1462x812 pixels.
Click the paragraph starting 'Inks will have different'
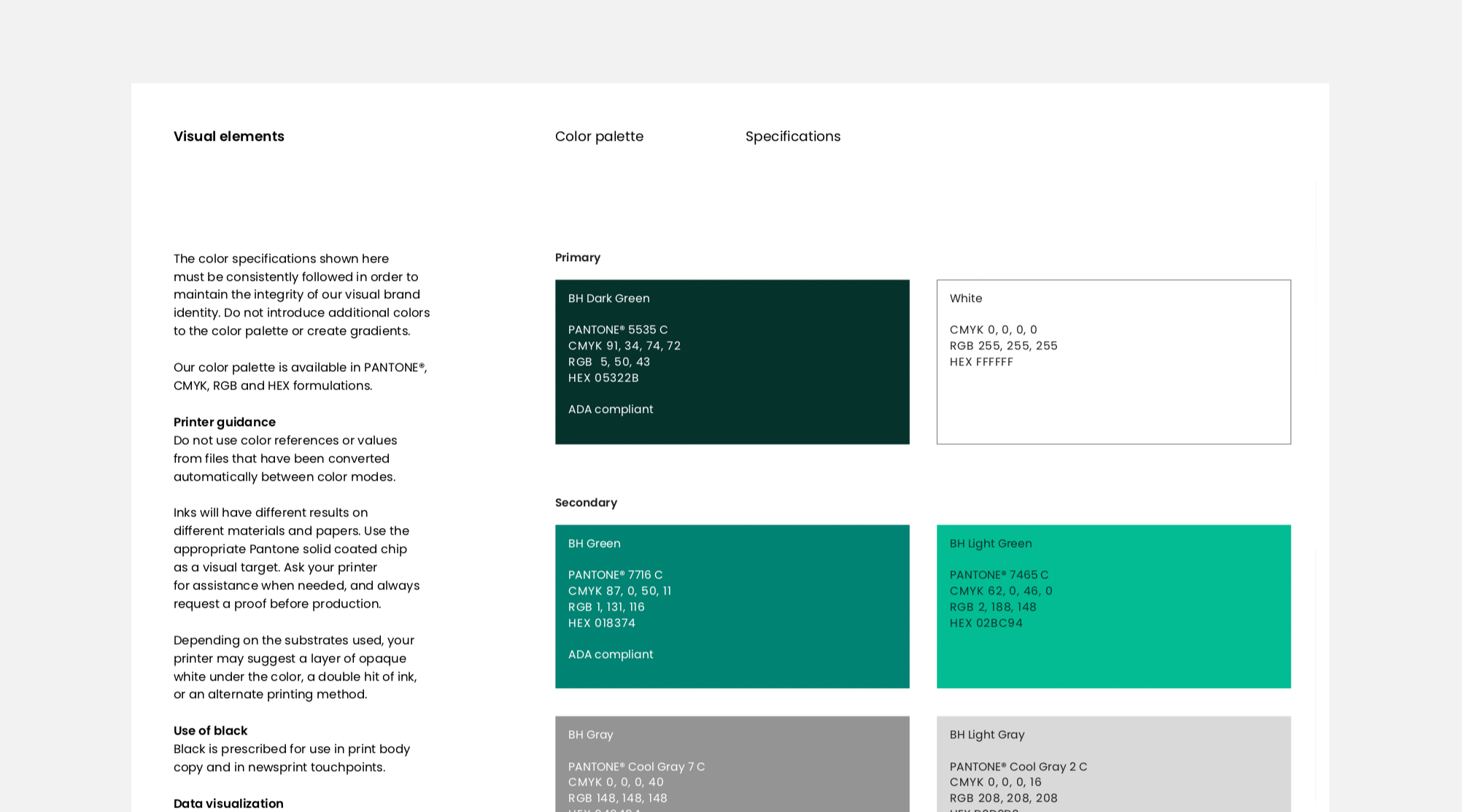tap(297, 558)
